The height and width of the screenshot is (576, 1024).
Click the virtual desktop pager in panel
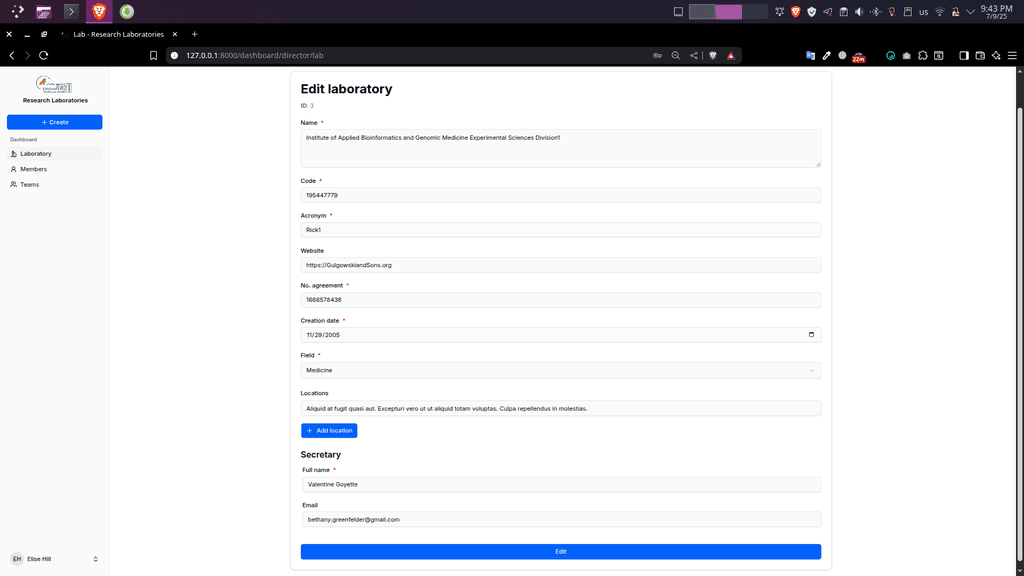click(x=728, y=12)
